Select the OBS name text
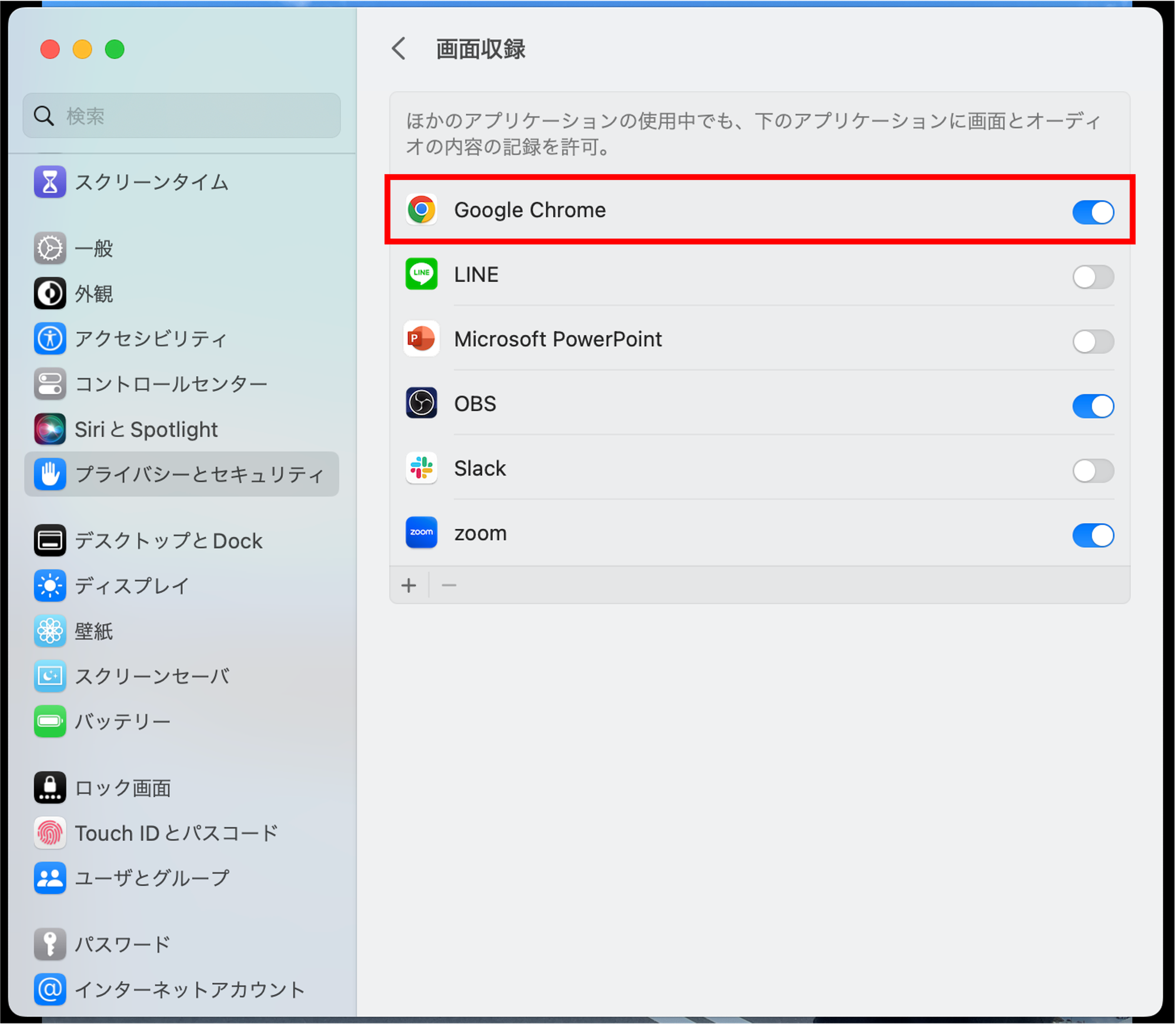1176x1024 pixels. point(475,404)
